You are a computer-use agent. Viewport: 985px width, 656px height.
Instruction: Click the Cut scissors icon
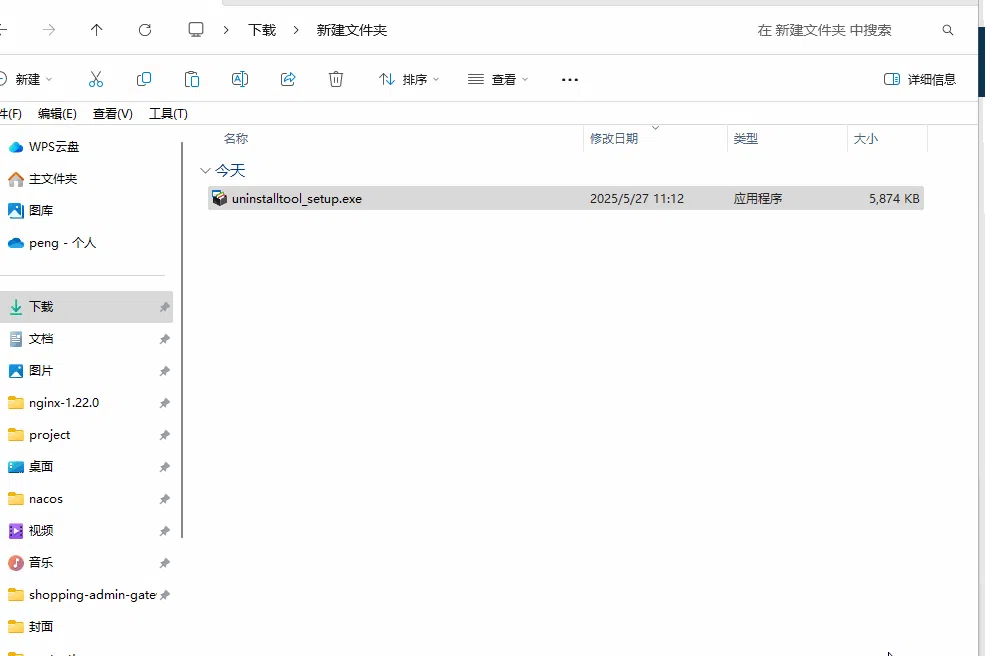point(96,79)
